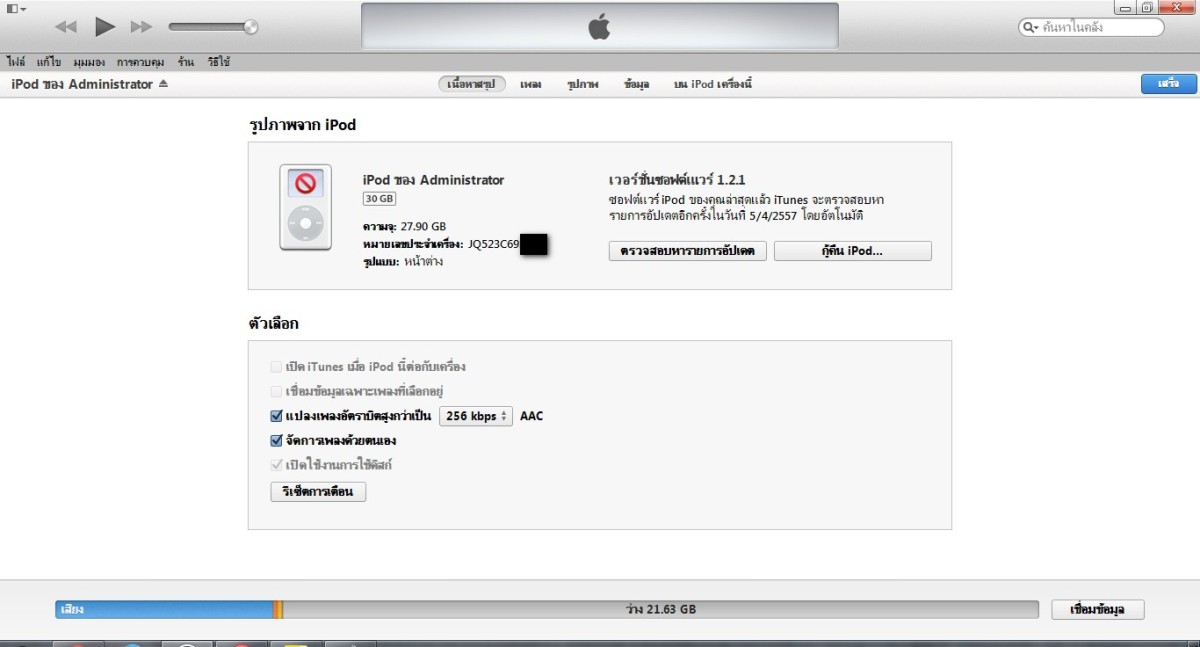The image size is (1200, 647).
Task: Toggle เปิดใช้งานการใช้ดิสก์ checkbox
Action: click(277, 465)
